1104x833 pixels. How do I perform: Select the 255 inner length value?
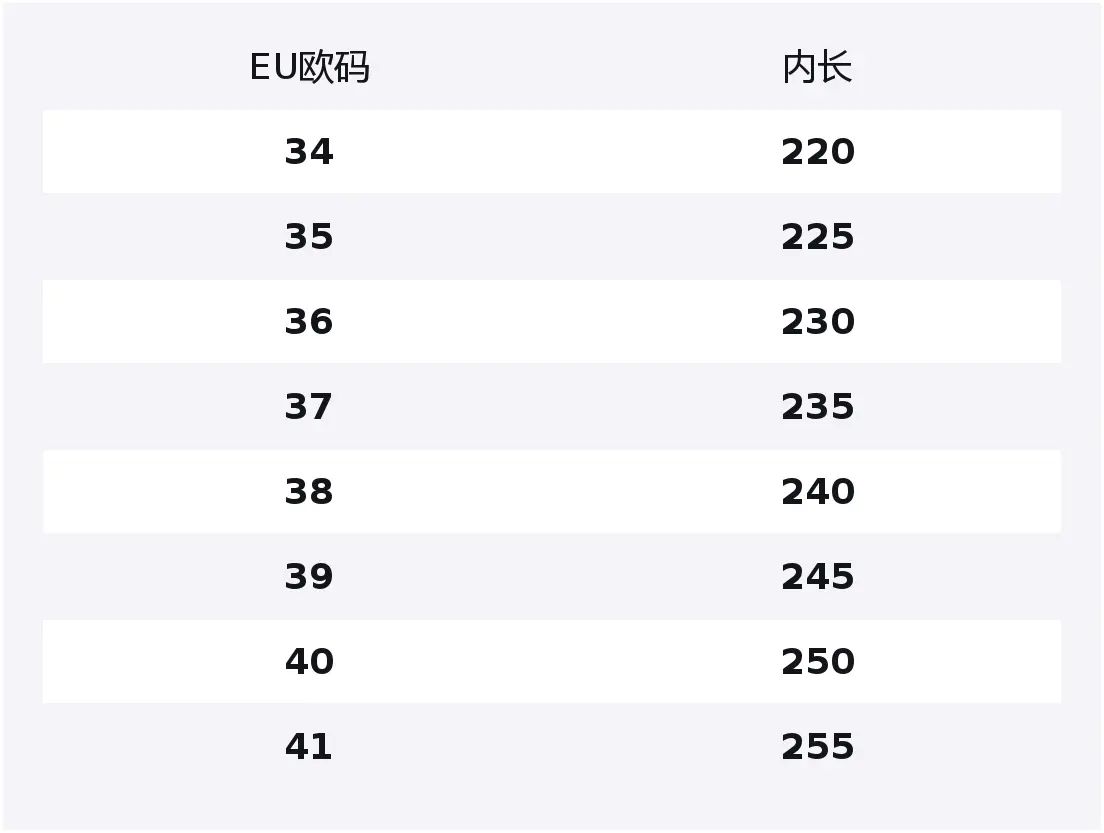[x=817, y=747]
